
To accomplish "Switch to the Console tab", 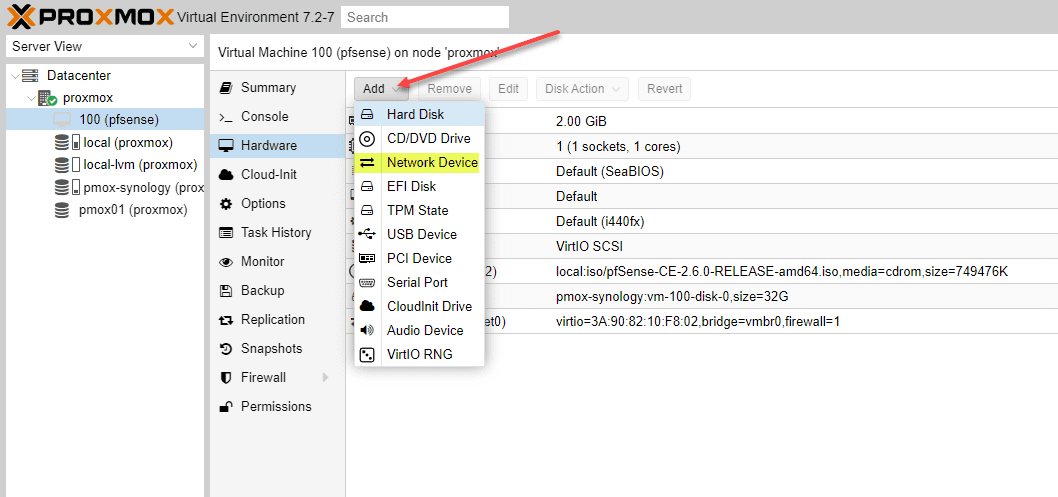I will (264, 116).
